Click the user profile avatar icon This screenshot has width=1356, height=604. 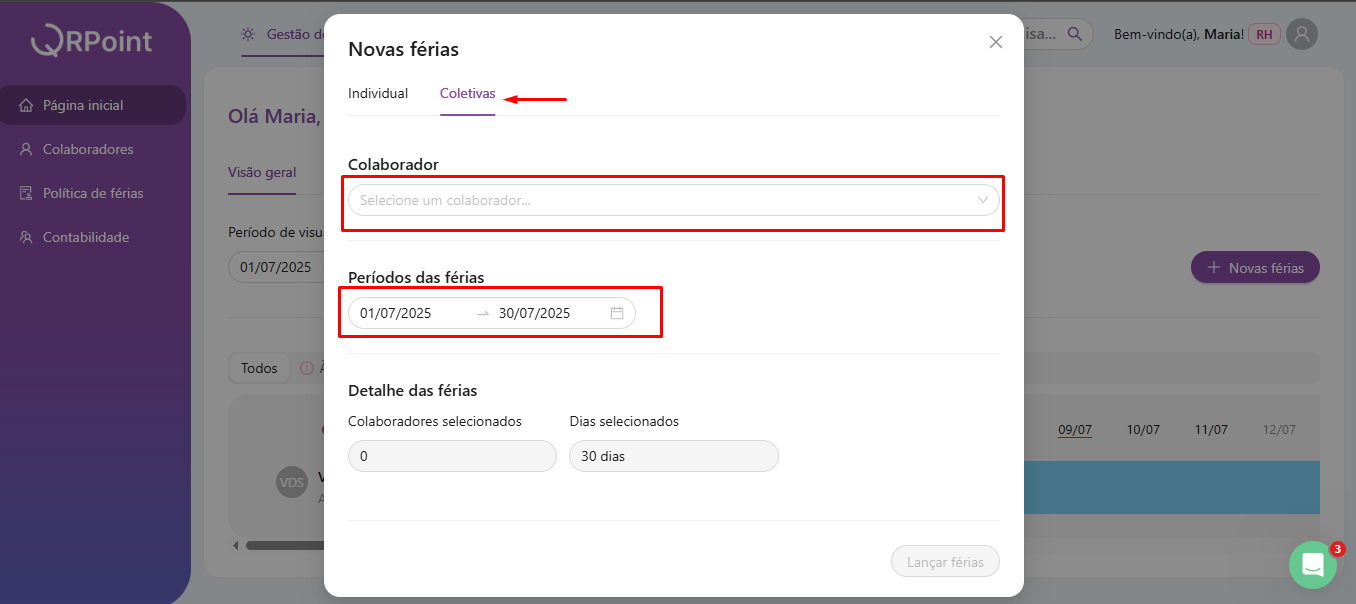coord(1301,35)
